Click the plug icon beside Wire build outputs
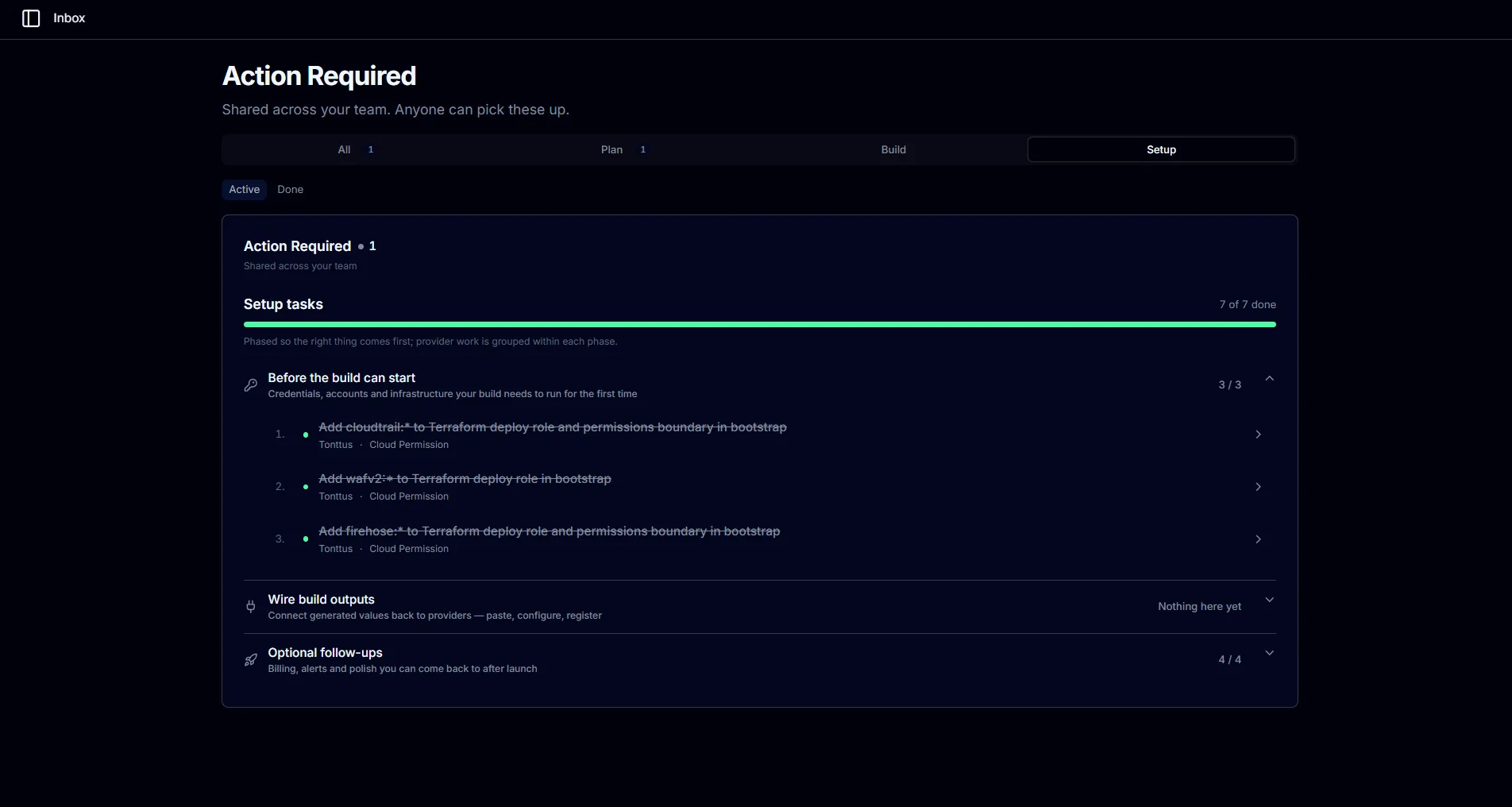Image resolution: width=1512 pixels, height=807 pixels. pyautogui.click(x=251, y=607)
